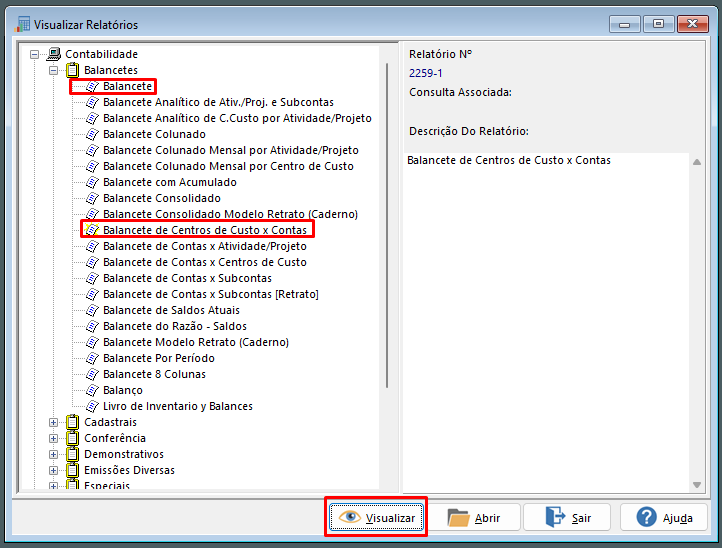Click the Emissões Diversas clipboard folder icon
The image size is (722, 548).
point(72,470)
